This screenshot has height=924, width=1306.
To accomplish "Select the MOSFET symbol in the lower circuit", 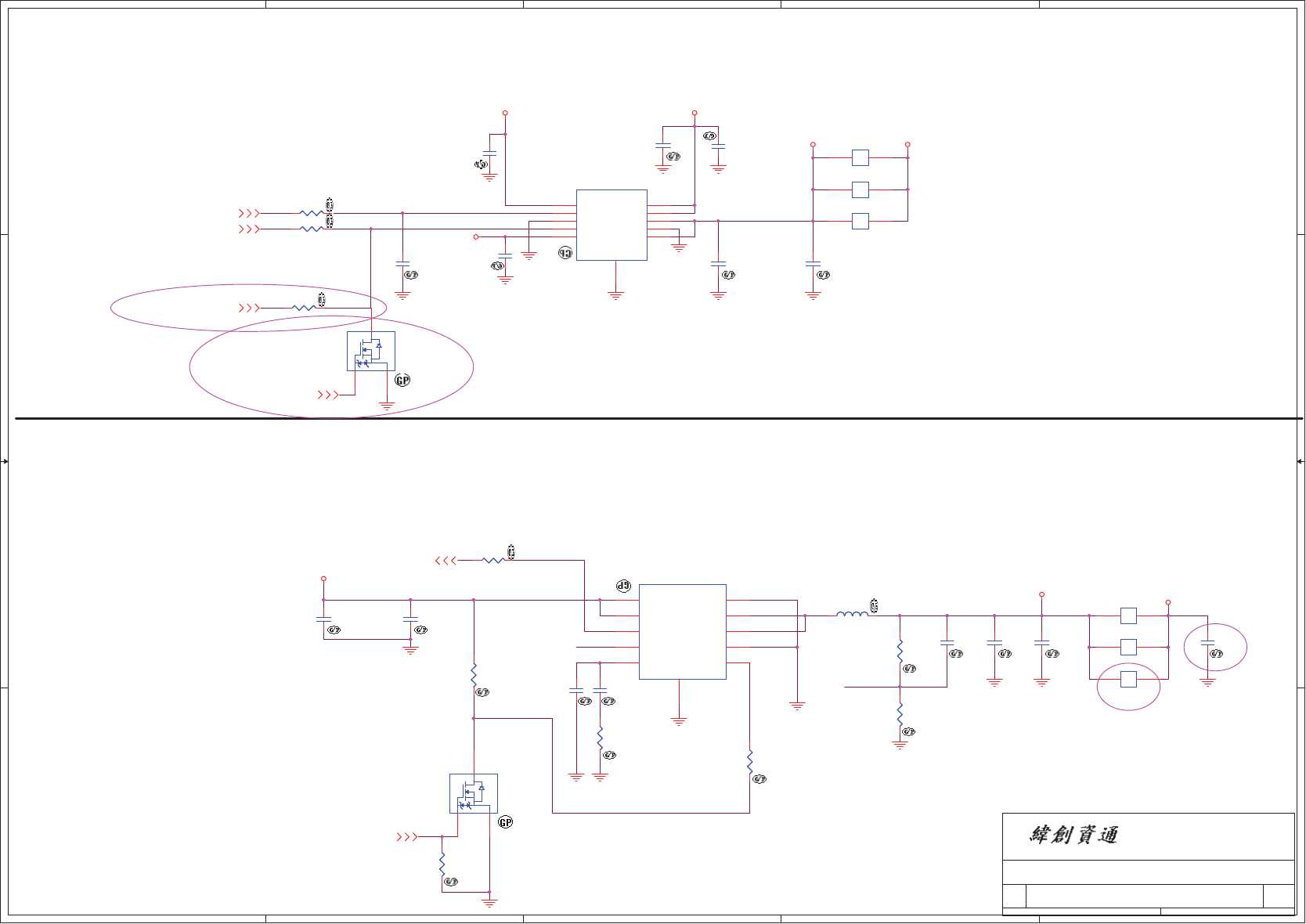I will pyautogui.click(x=474, y=793).
